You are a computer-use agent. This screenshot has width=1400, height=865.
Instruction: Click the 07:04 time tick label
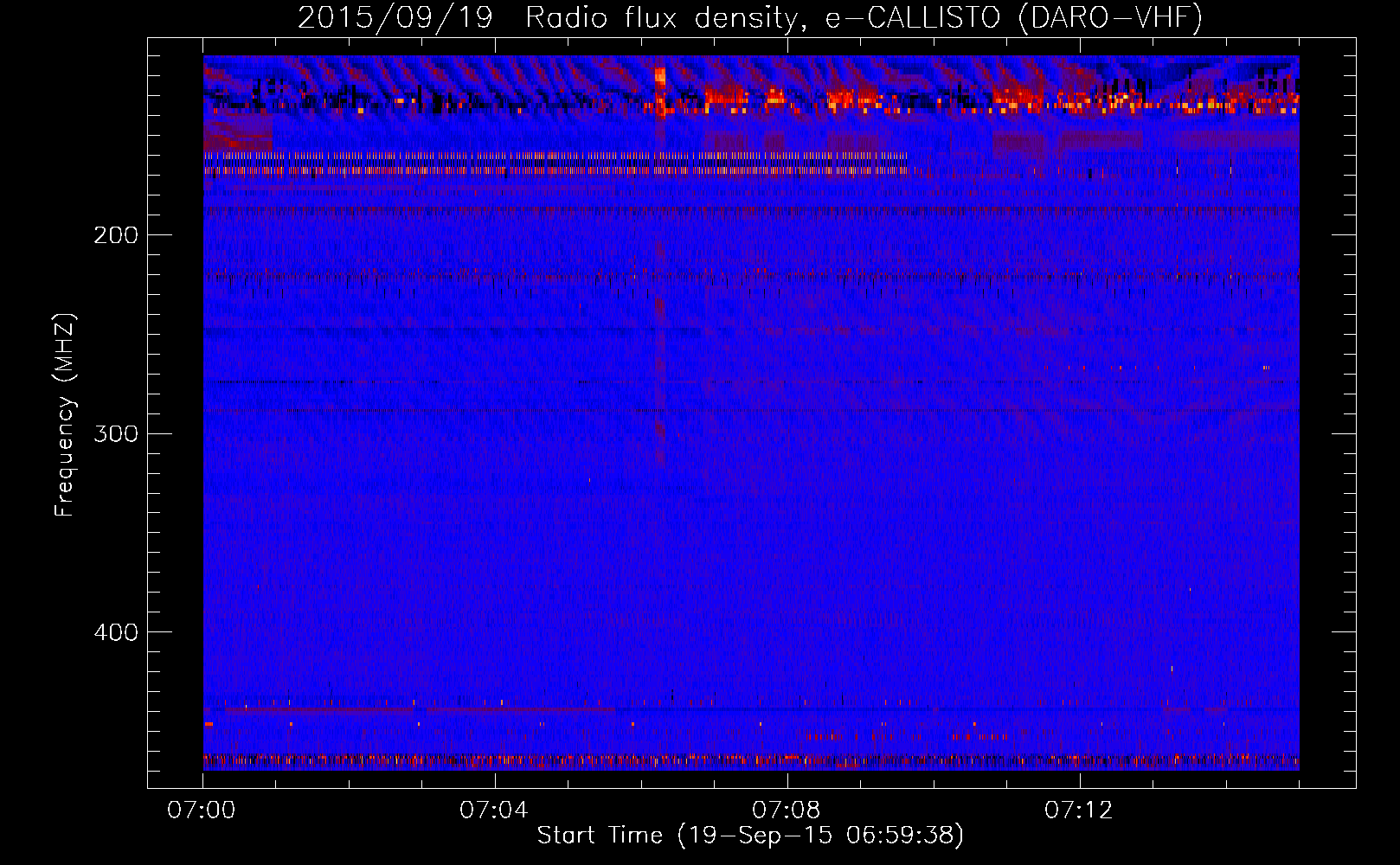point(494,811)
